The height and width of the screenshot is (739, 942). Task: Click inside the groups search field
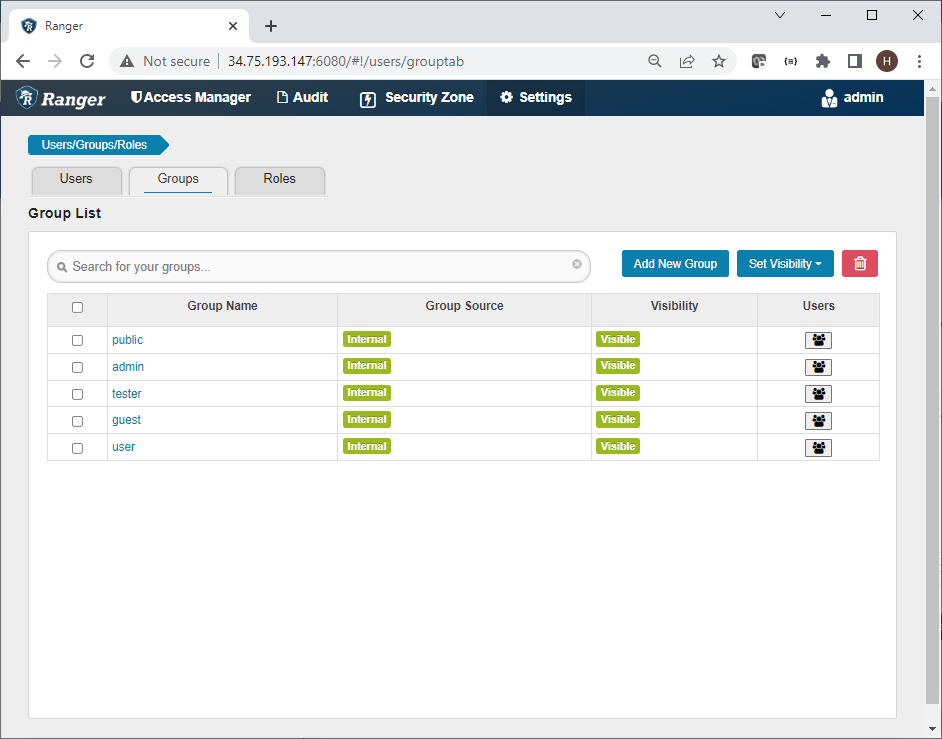pos(300,266)
